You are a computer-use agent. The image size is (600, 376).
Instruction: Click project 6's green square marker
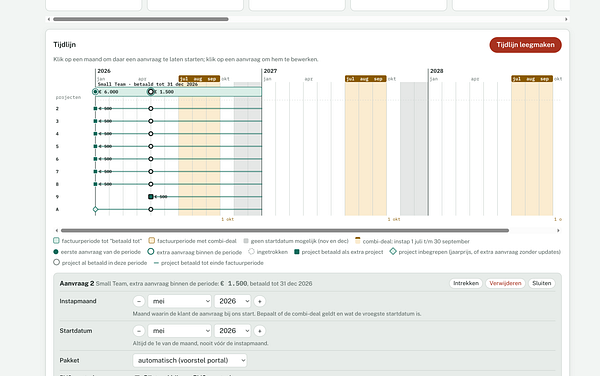[x=95, y=159]
